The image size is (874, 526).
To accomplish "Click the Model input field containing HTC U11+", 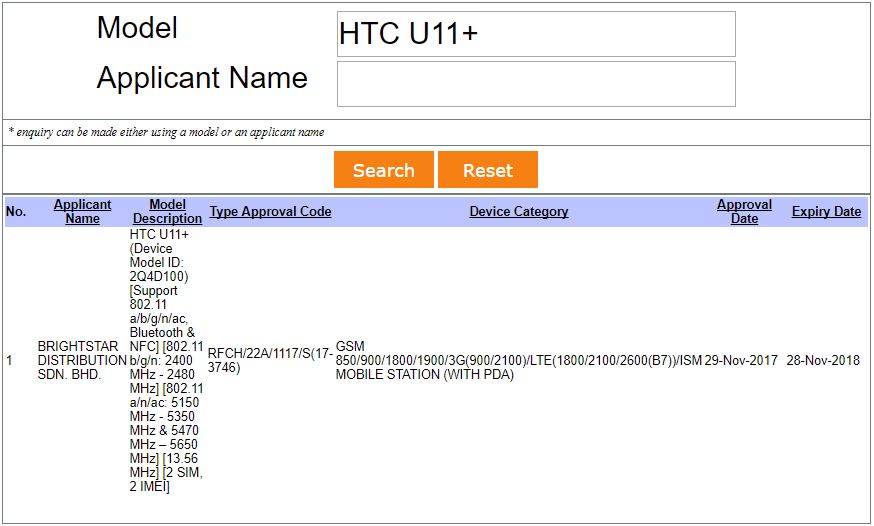I will tap(536, 34).
